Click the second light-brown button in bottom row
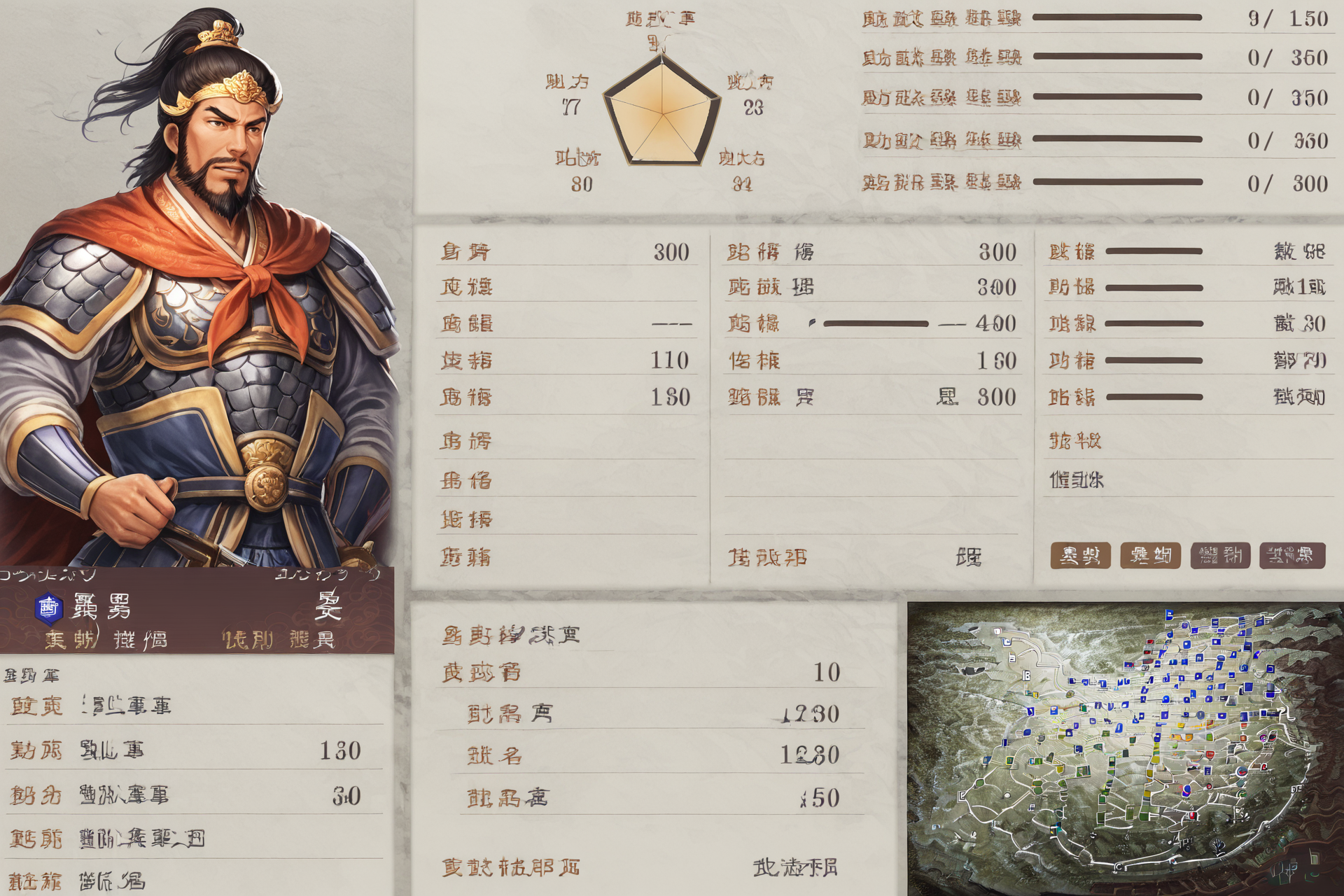1344x896 pixels. pyautogui.click(x=1150, y=556)
